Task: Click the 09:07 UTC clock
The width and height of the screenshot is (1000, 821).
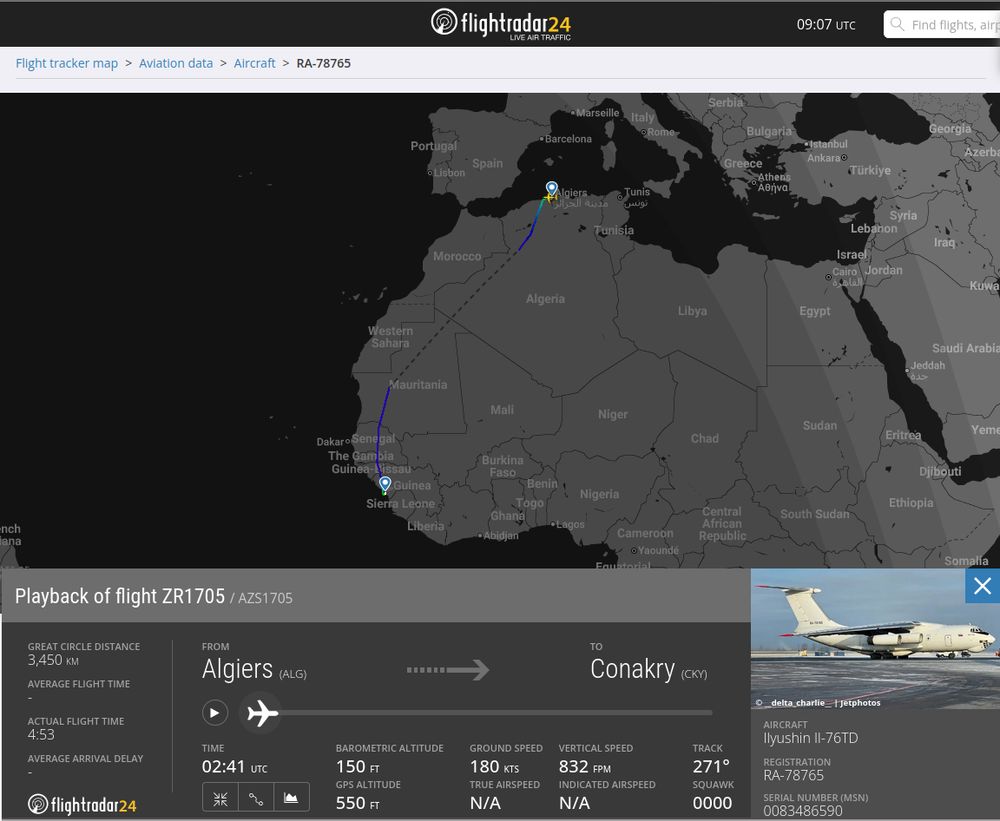Action: (x=826, y=25)
